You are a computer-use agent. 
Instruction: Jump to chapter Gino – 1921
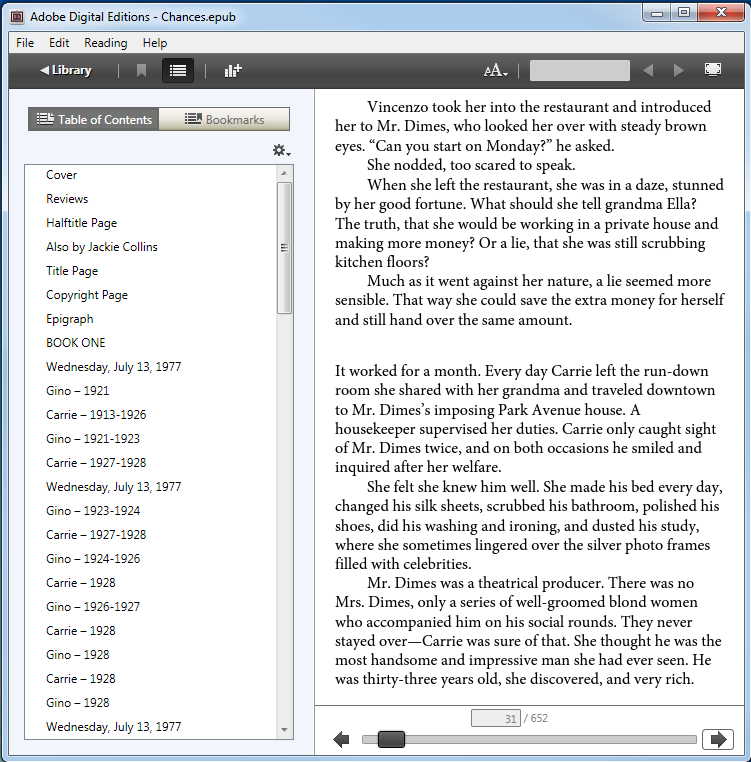[x=77, y=391]
